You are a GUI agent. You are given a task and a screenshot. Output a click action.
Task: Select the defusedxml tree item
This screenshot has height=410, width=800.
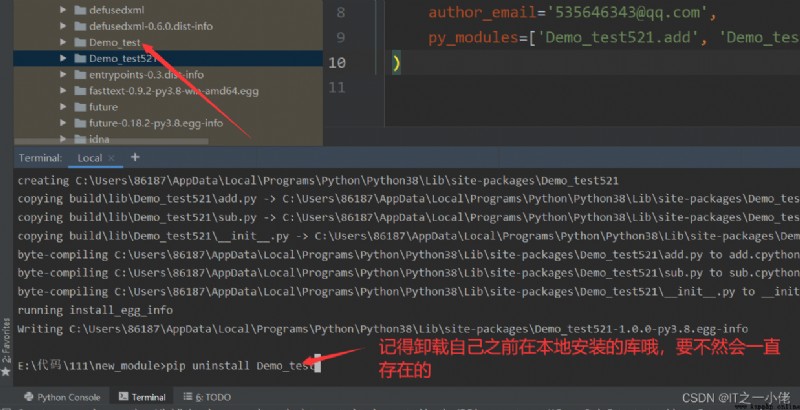click(116, 10)
